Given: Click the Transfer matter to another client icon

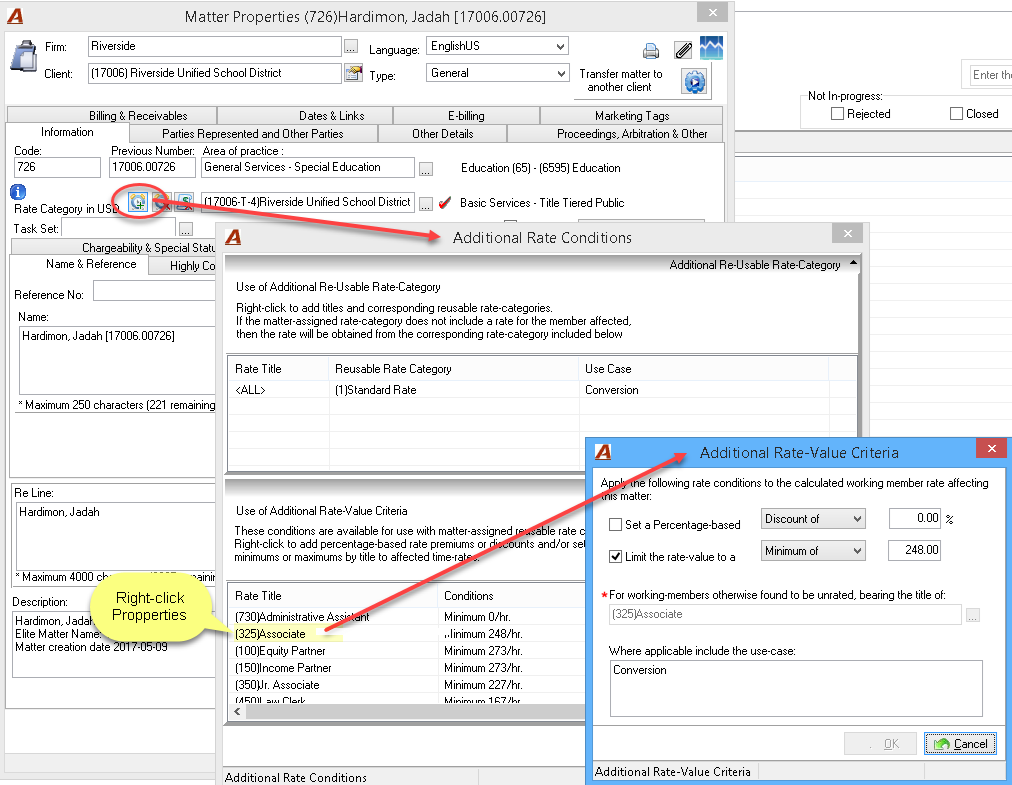Looking at the screenshot, I should (694, 81).
